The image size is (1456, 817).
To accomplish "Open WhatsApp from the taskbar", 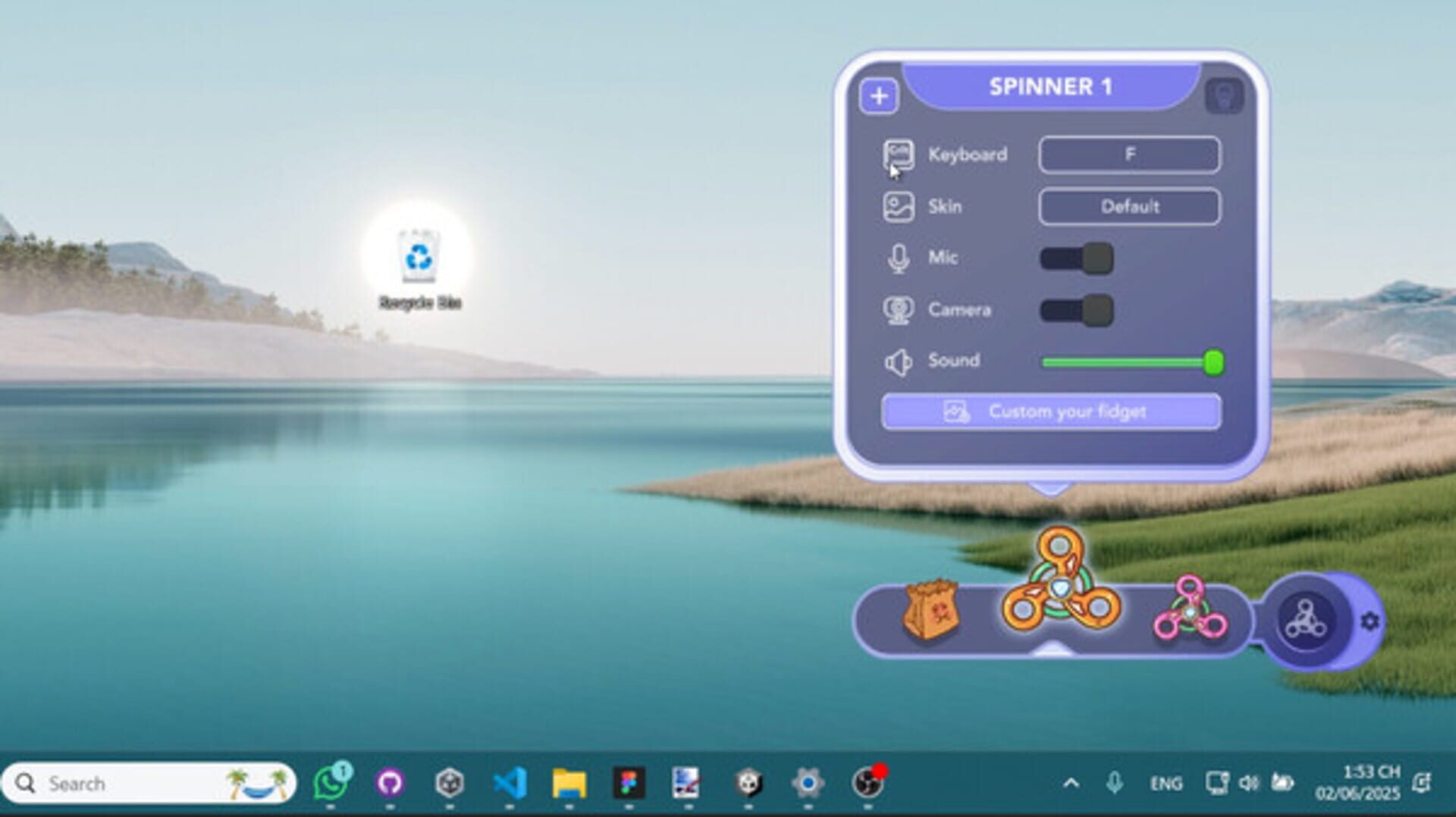I will (331, 784).
